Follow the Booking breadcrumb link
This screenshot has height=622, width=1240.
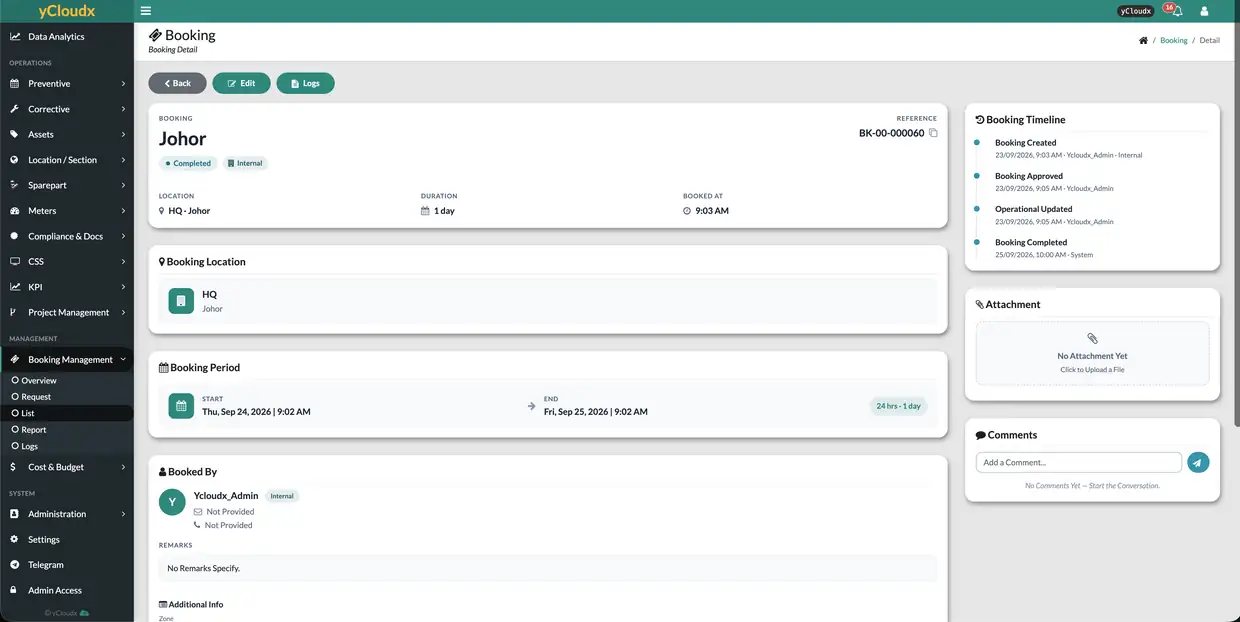pyautogui.click(x=1174, y=40)
